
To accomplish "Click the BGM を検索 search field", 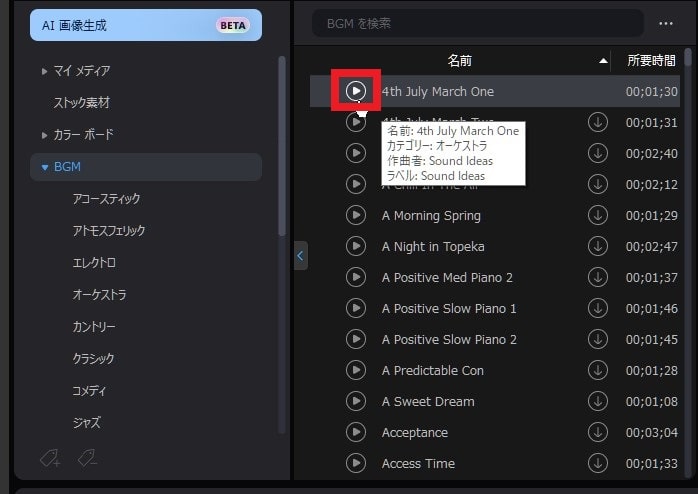I will 477,23.
